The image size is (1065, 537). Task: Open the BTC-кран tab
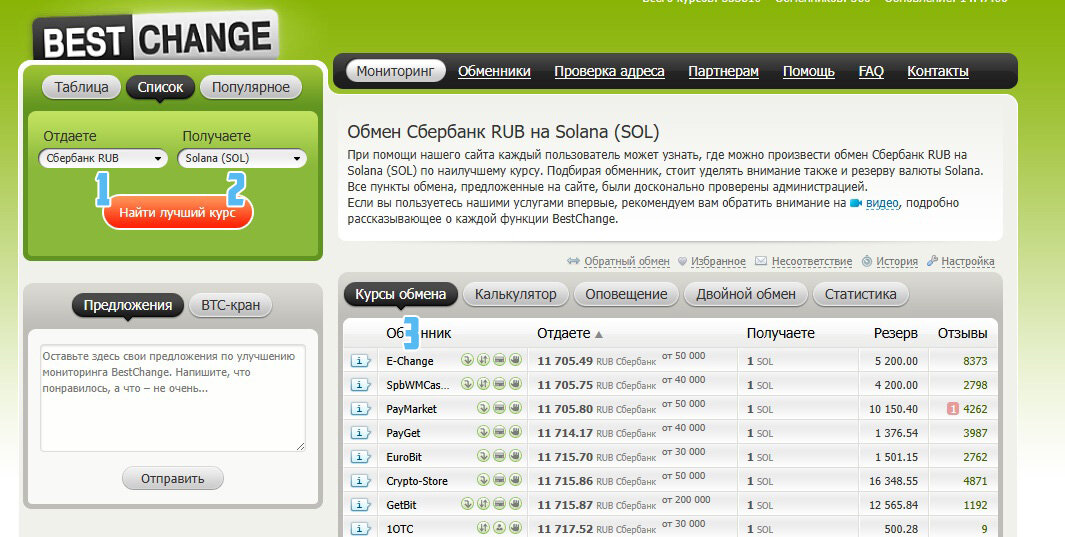point(230,305)
